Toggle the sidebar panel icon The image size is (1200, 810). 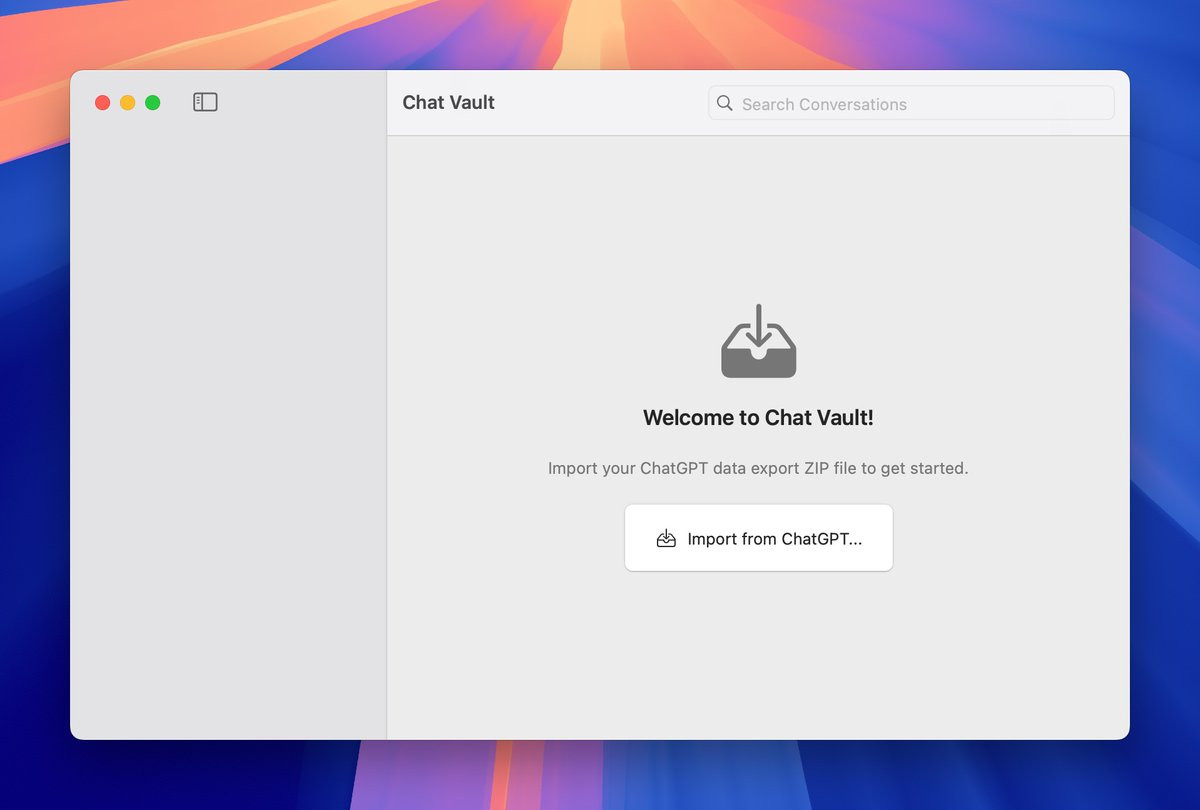[205, 102]
